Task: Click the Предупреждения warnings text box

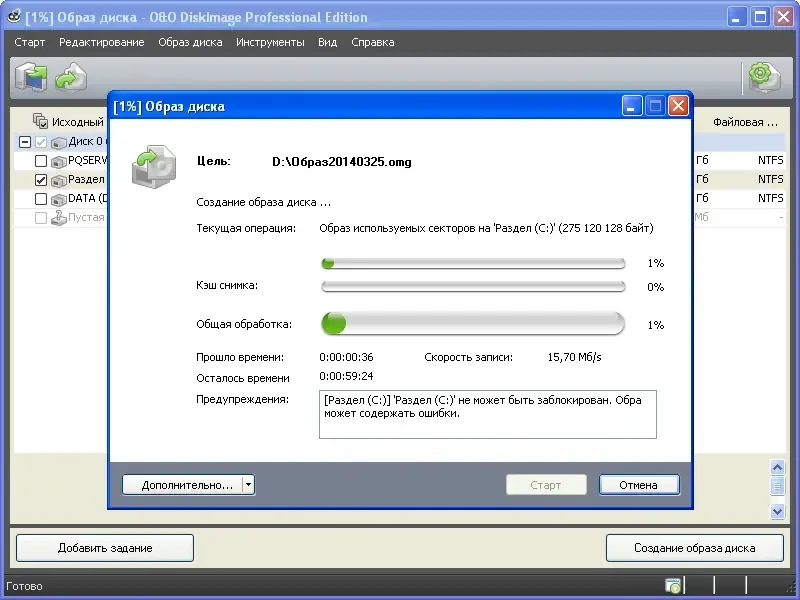Action: (x=488, y=414)
